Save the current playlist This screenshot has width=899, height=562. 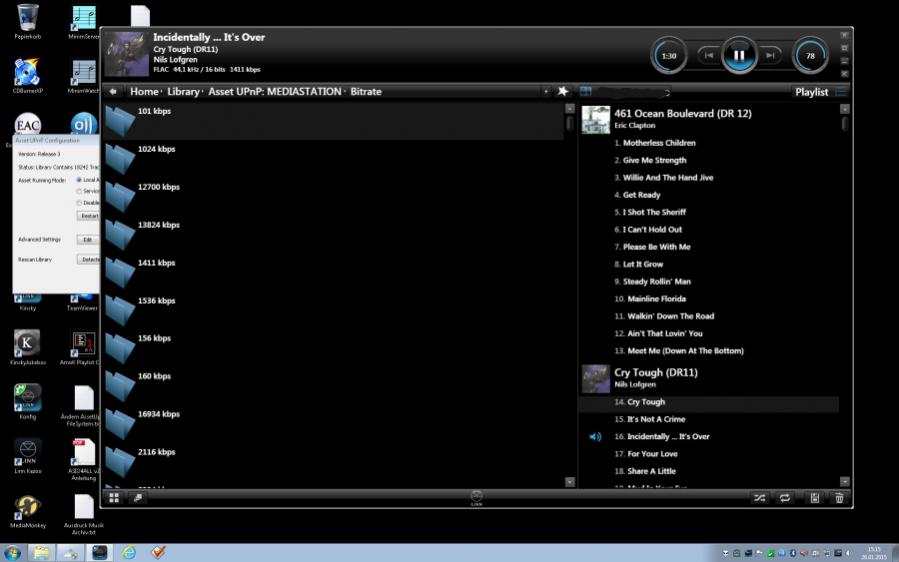point(815,497)
